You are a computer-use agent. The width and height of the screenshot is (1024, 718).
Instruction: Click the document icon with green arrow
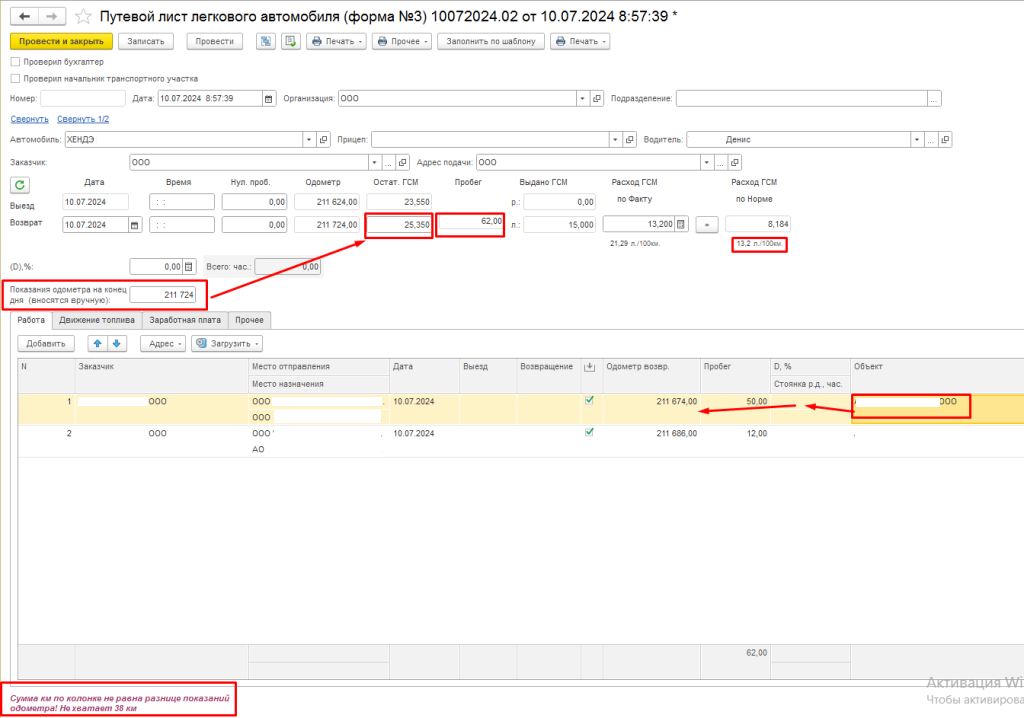[x=291, y=41]
